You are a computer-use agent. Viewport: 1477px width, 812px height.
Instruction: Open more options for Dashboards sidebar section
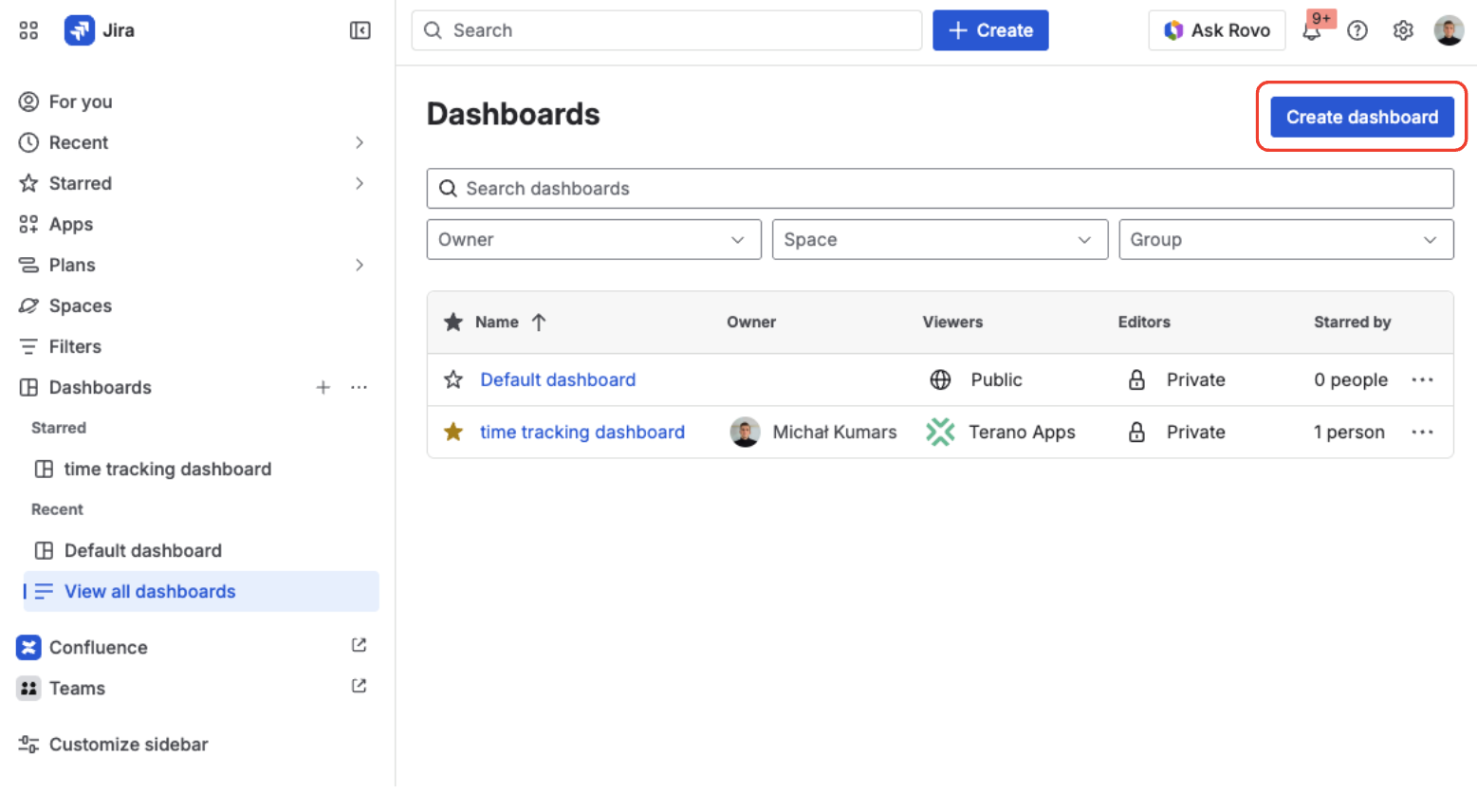point(359,387)
